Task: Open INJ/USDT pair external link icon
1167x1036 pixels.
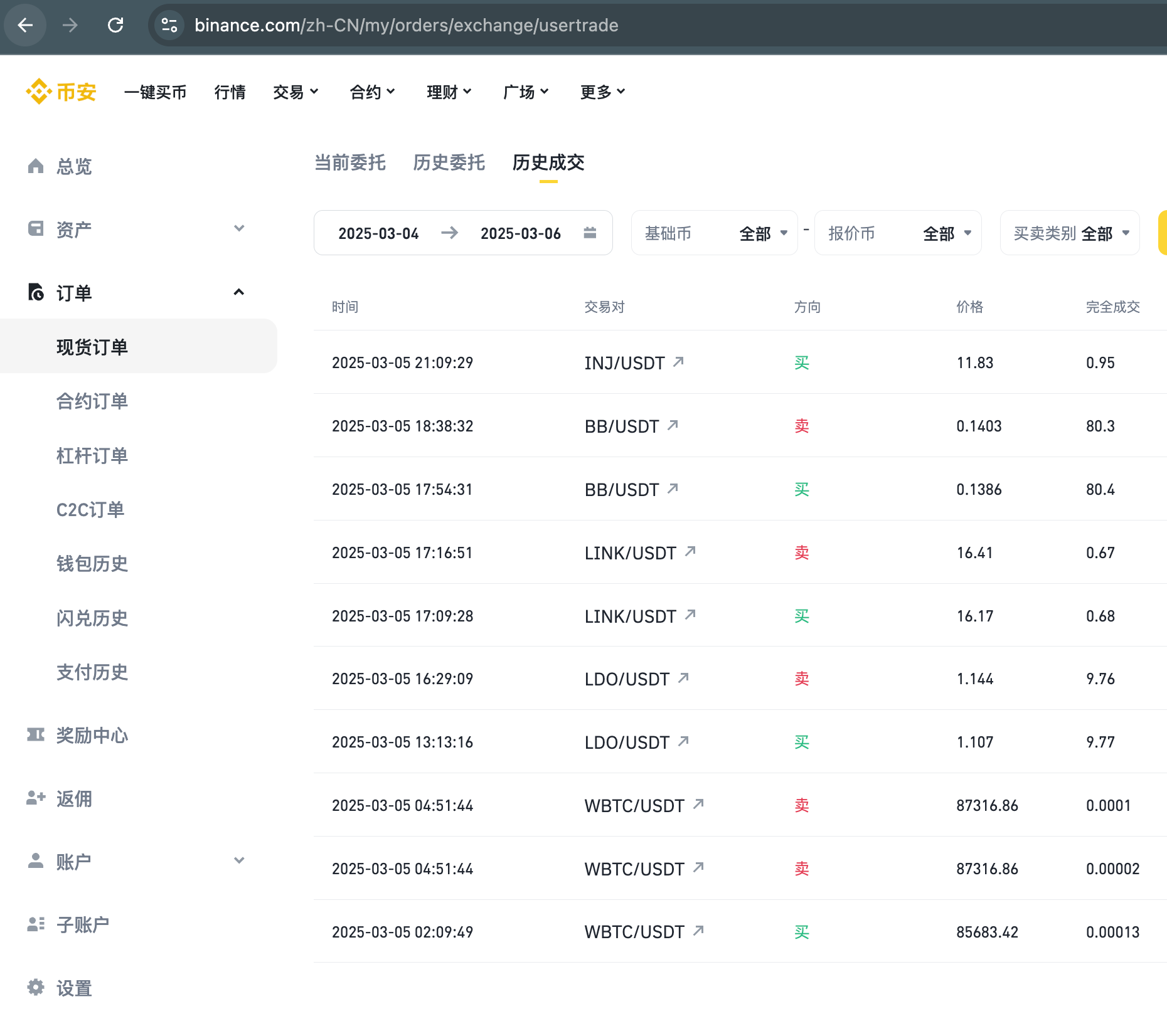Action: [678, 362]
